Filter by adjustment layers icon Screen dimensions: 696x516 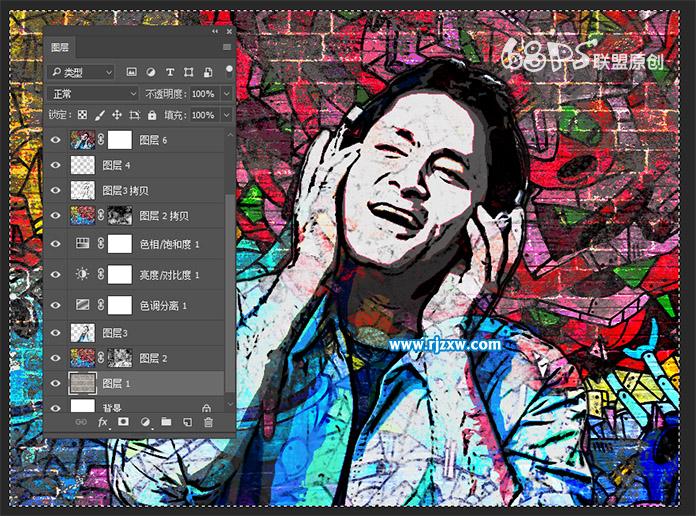coord(151,72)
